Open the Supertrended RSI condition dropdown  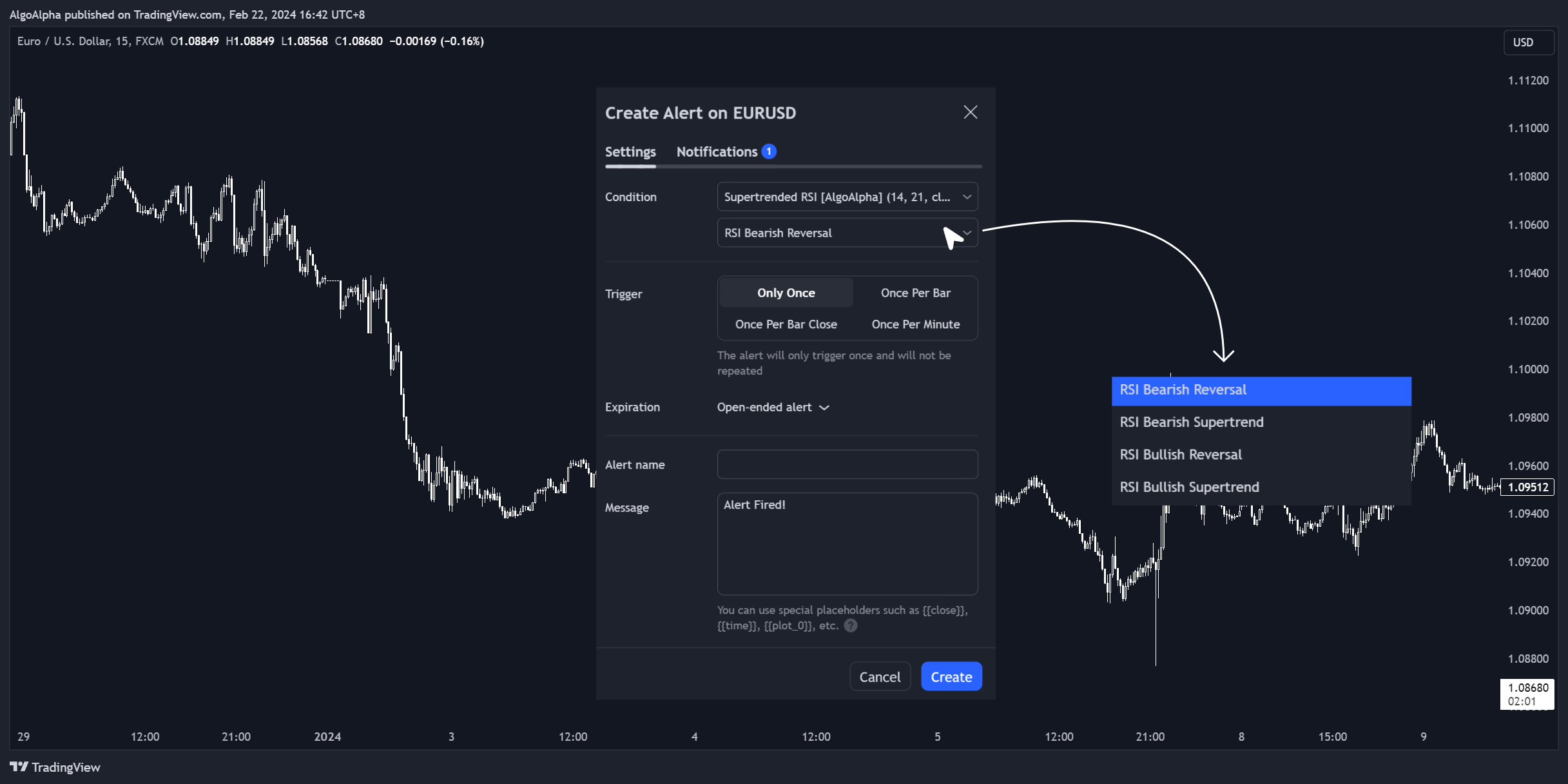847,197
